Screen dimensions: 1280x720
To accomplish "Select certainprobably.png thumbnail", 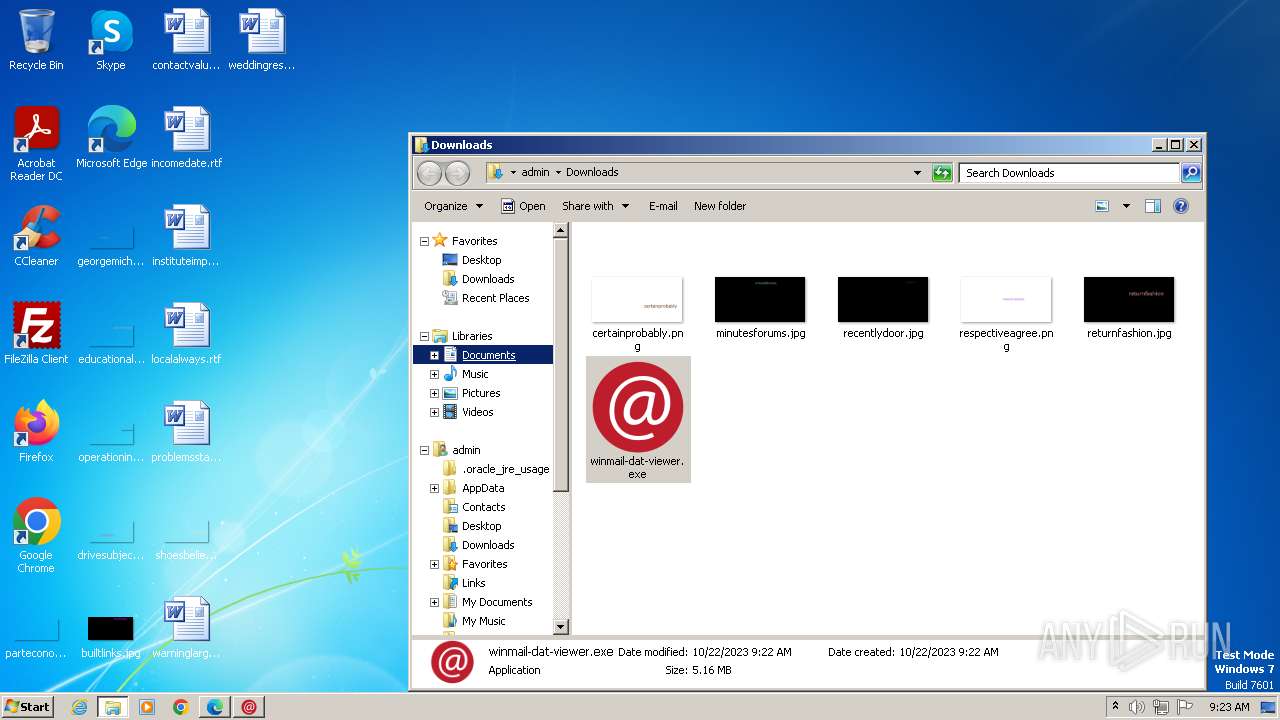I will pyautogui.click(x=638, y=314).
